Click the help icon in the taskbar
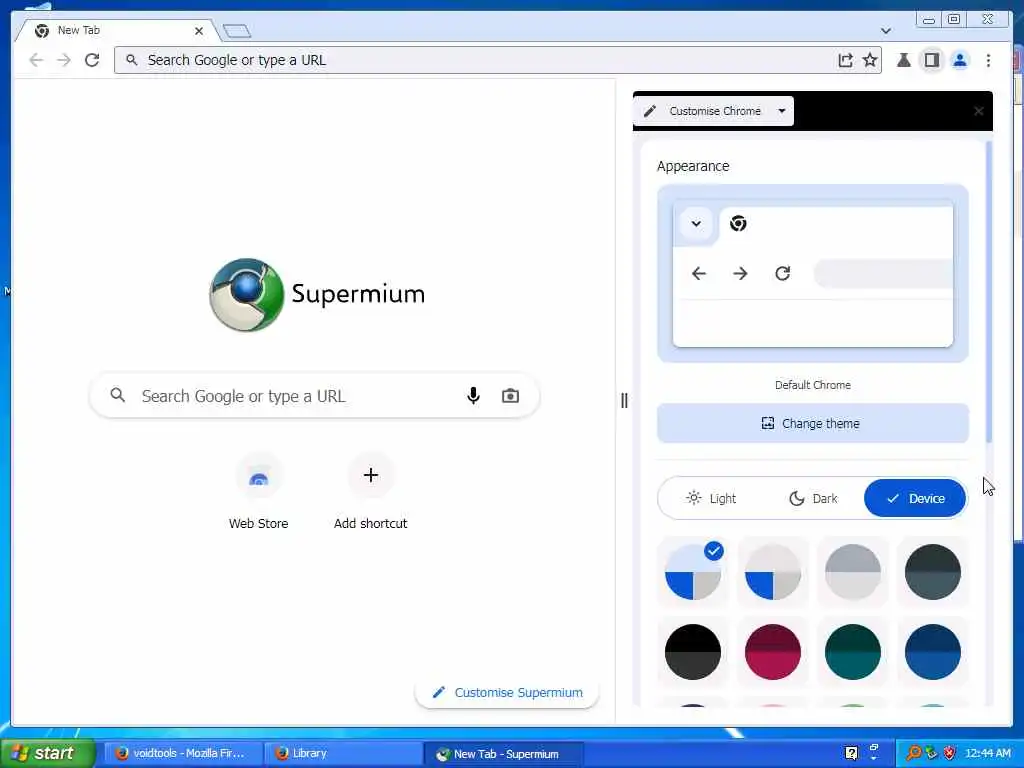This screenshot has height=768, width=1024. [x=851, y=753]
